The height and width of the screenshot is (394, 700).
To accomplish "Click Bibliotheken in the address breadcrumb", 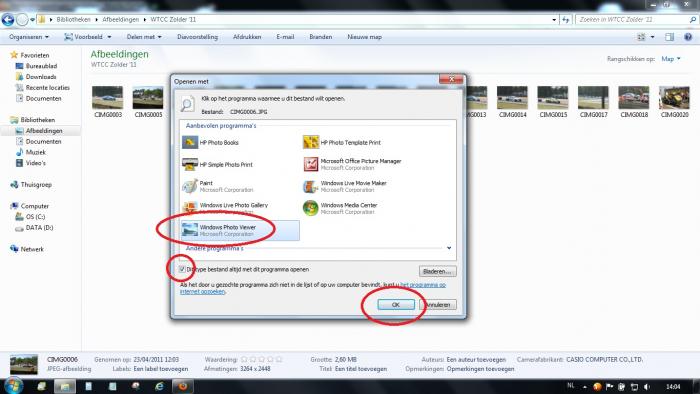I will click(x=73, y=20).
